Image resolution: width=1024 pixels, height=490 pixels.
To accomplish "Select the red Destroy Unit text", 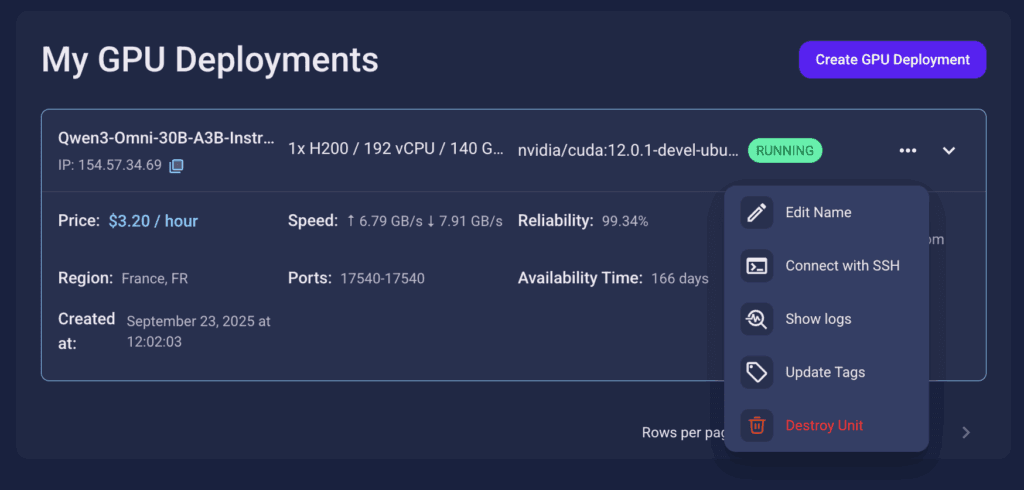I will click(824, 426).
